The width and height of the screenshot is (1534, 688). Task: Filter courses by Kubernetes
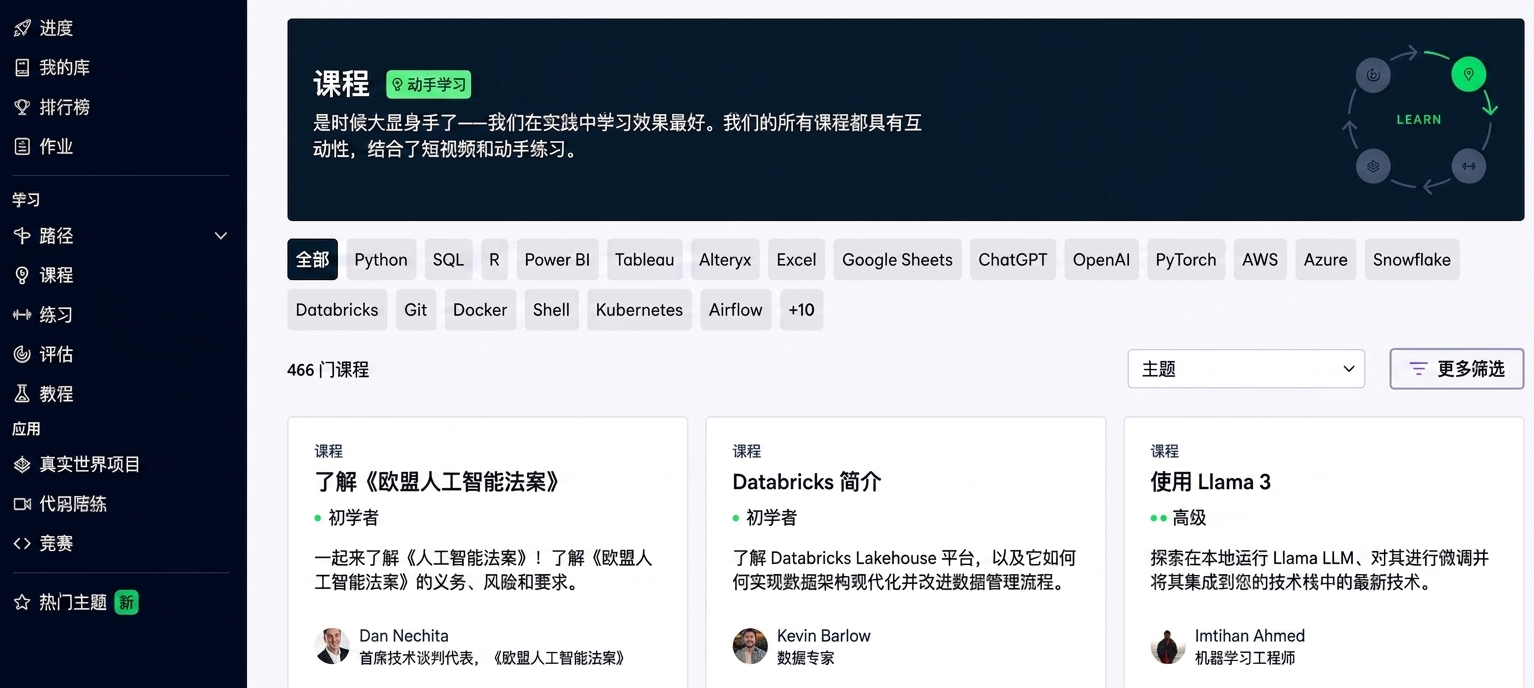coord(639,310)
